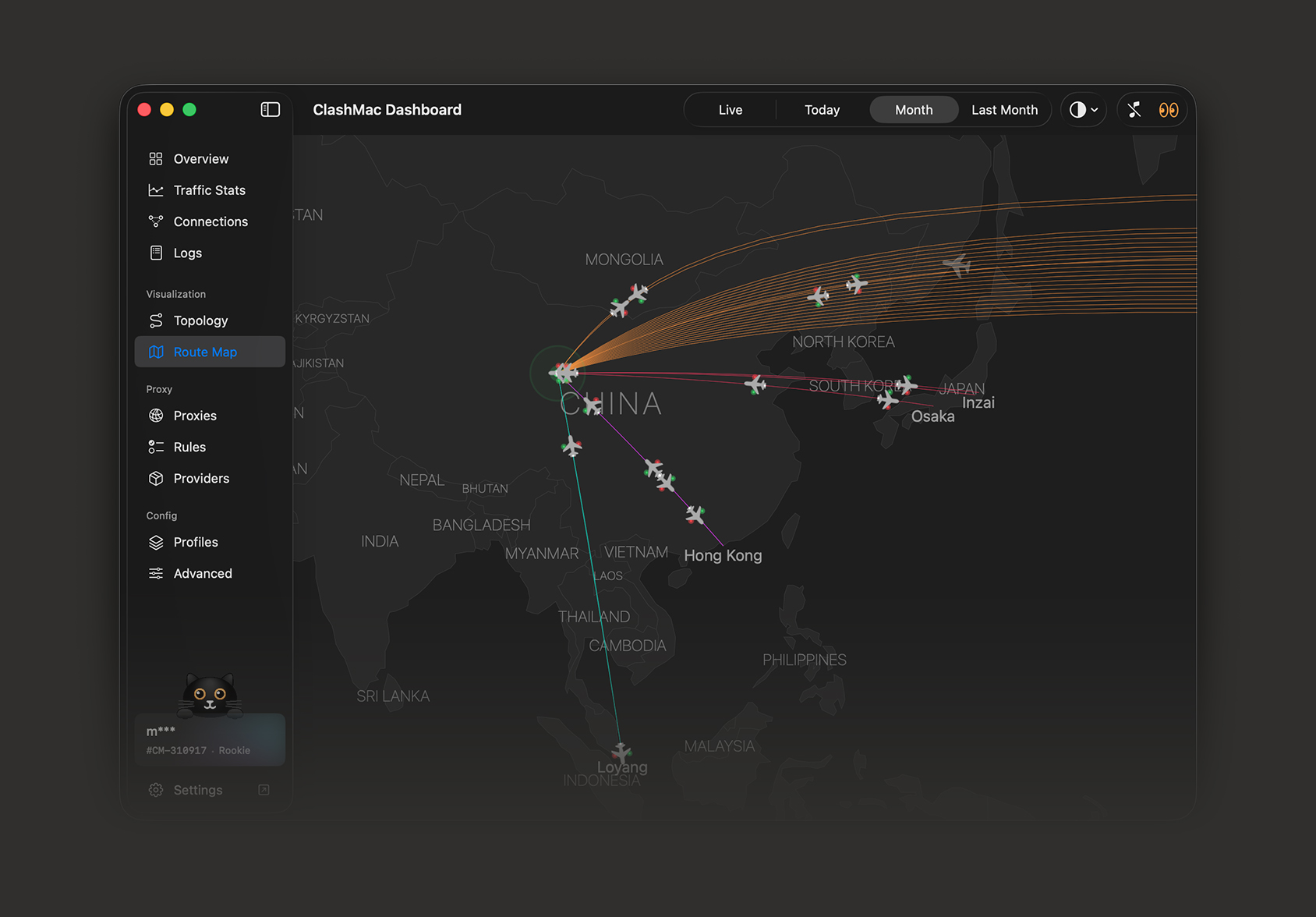This screenshot has height=917, width=1316.
Task: Switch to the Today time range
Action: 822,110
